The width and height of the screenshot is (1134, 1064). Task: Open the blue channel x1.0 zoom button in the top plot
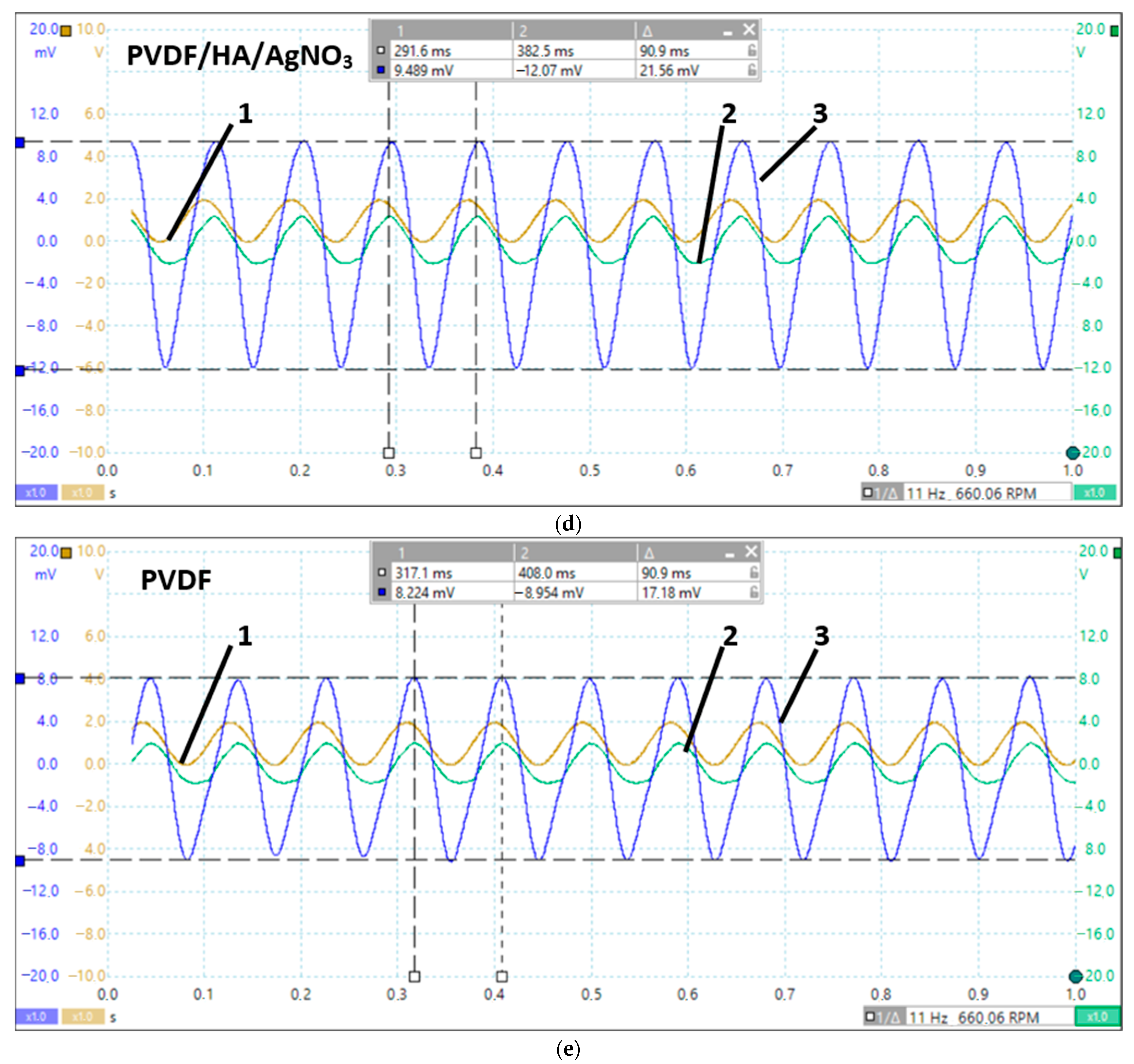click(36, 492)
